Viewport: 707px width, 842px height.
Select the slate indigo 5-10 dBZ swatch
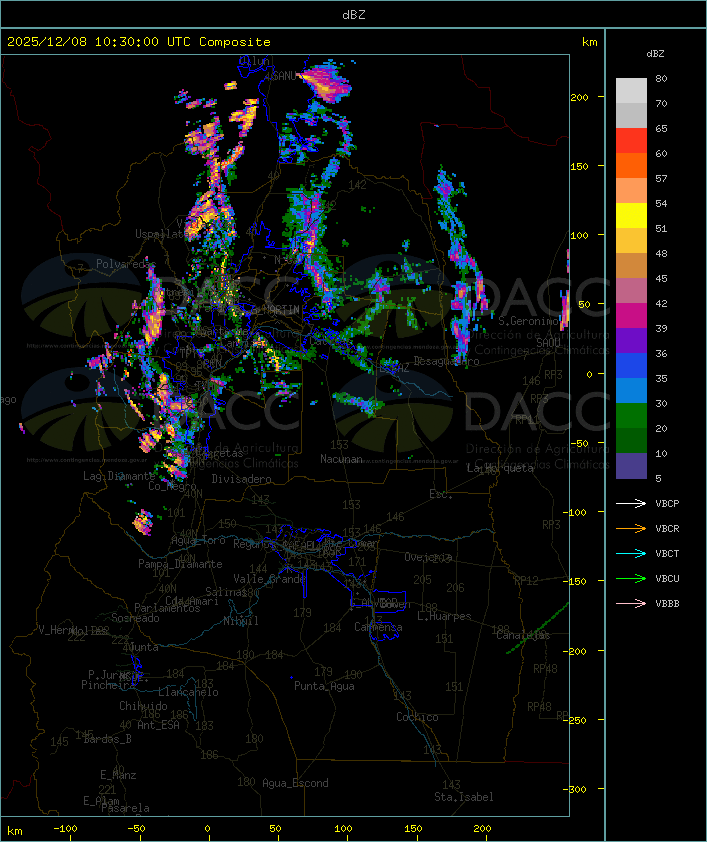coord(631,466)
